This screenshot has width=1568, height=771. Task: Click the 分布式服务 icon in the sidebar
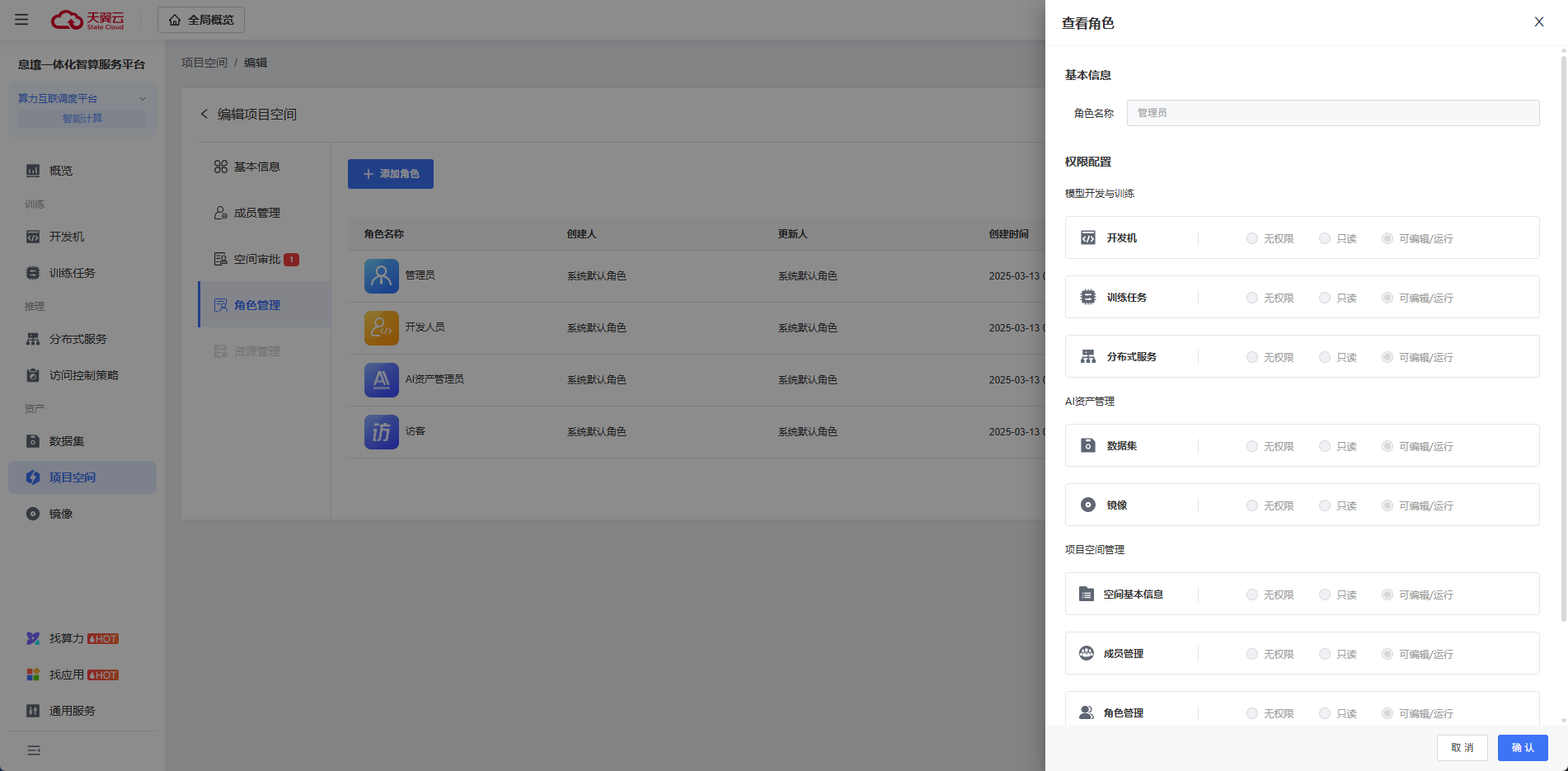tap(33, 339)
